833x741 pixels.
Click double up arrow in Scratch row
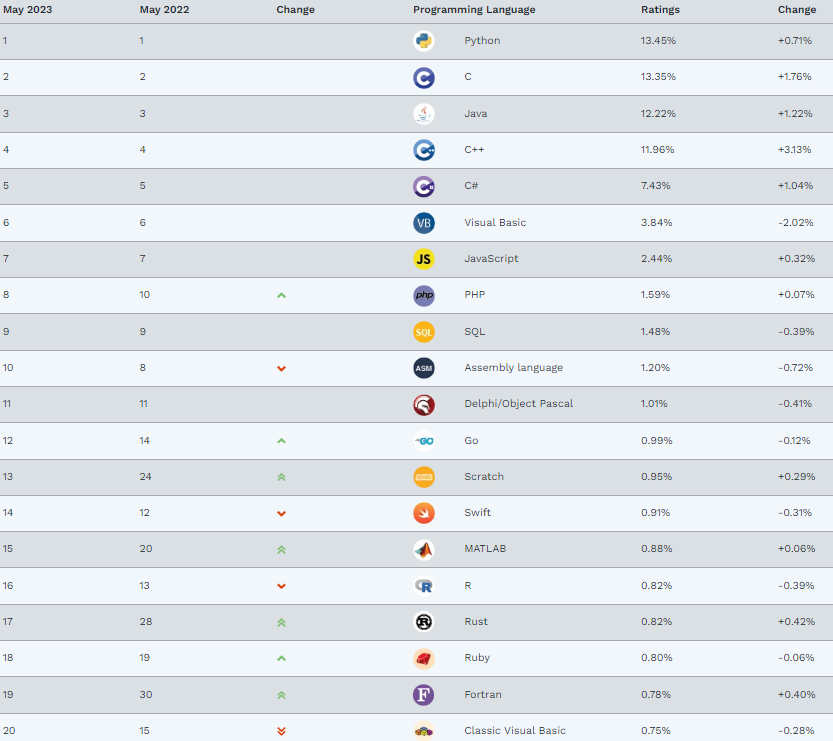[x=282, y=477]
